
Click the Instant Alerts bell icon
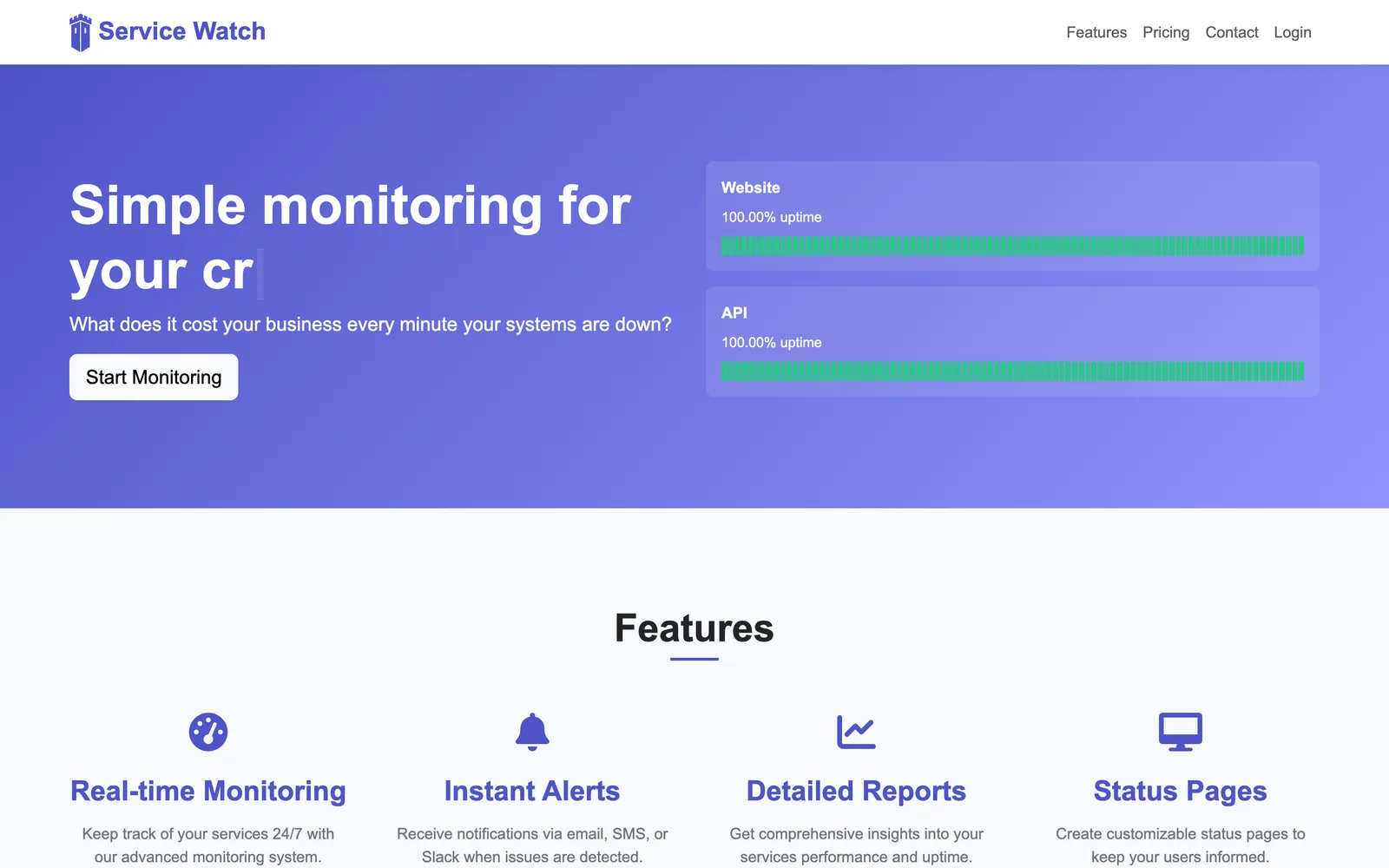532,732
